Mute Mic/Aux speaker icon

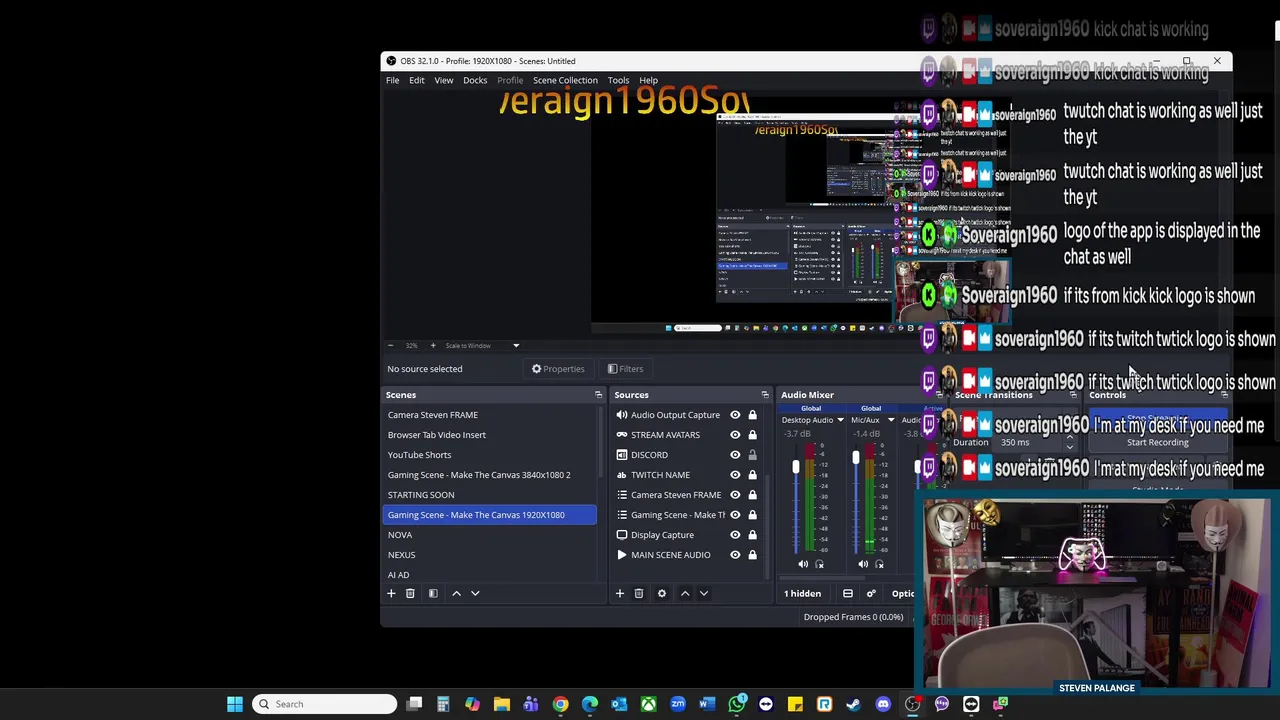[x=863, y=564]
